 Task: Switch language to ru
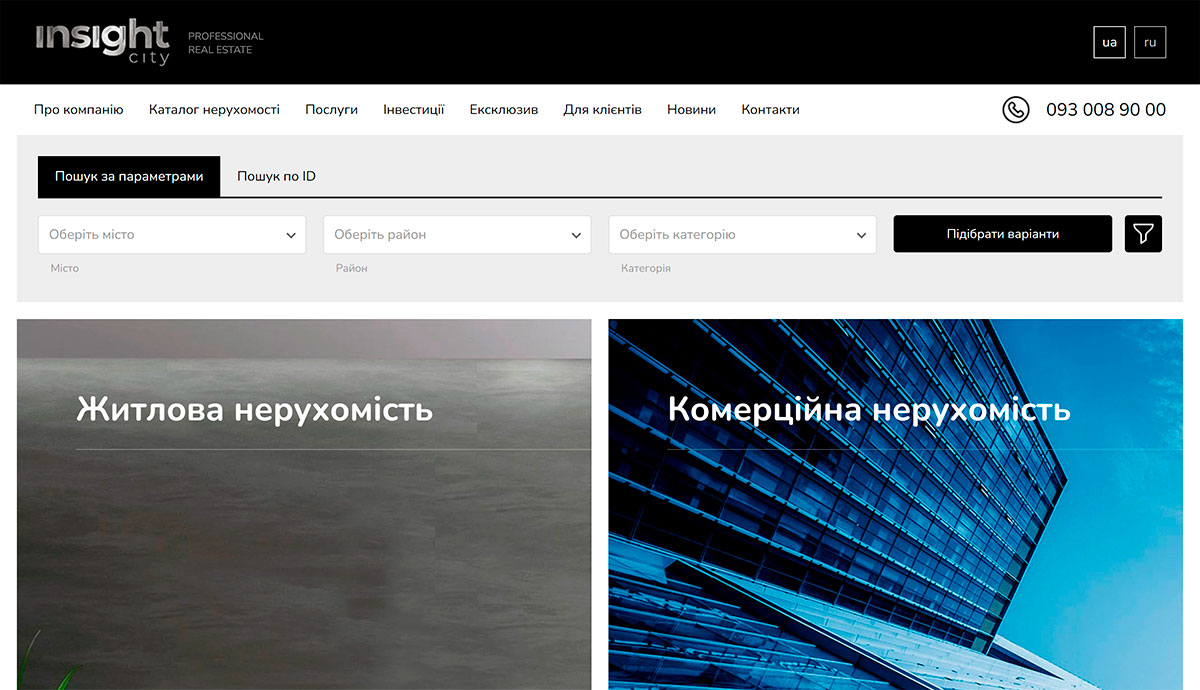1150,43
